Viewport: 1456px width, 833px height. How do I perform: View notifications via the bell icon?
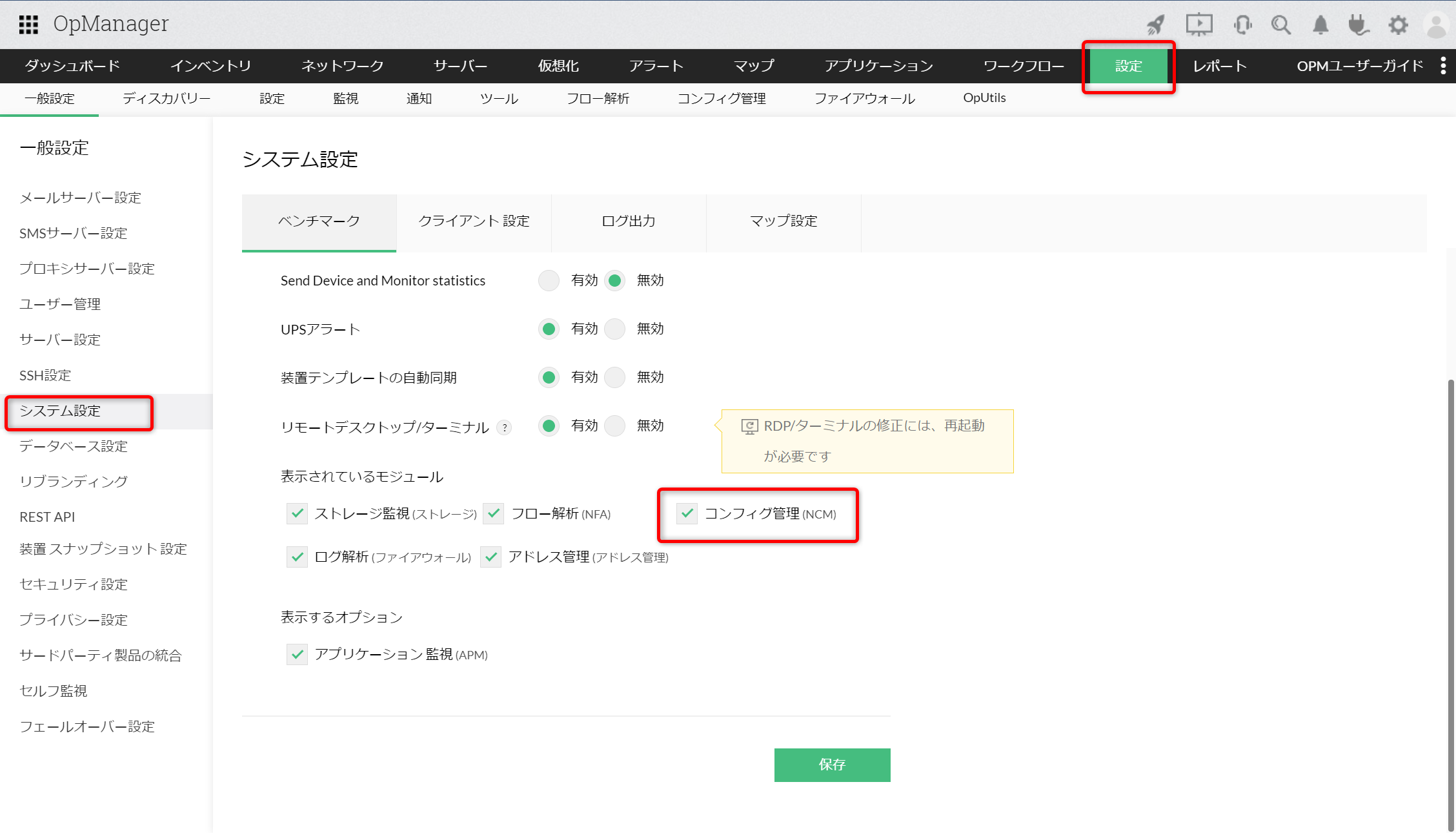pos(1320,25)
